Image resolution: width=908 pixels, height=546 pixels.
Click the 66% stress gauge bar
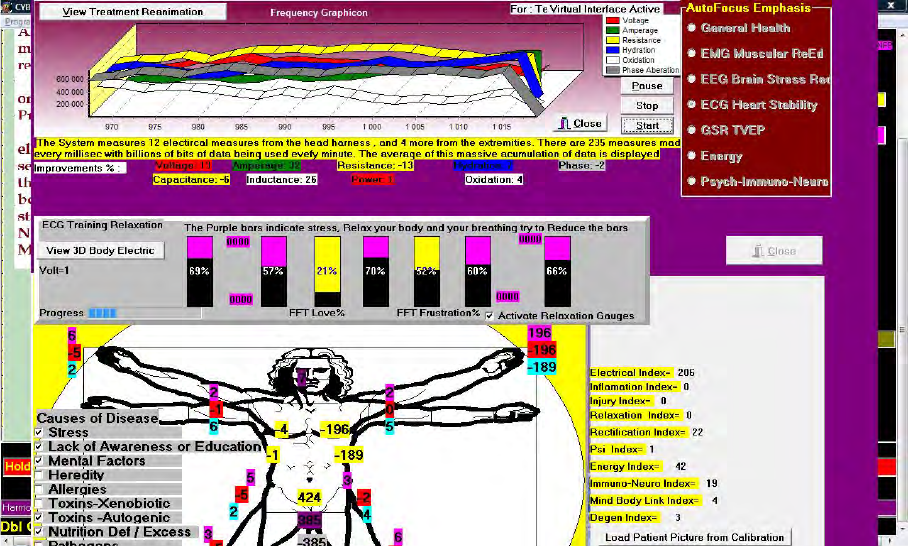pyautogui.click(x=558, y=271)
